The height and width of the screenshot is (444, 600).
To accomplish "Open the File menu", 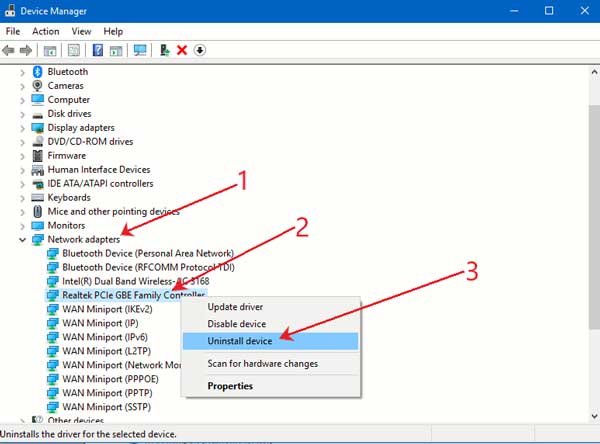I will coord(13,31).
